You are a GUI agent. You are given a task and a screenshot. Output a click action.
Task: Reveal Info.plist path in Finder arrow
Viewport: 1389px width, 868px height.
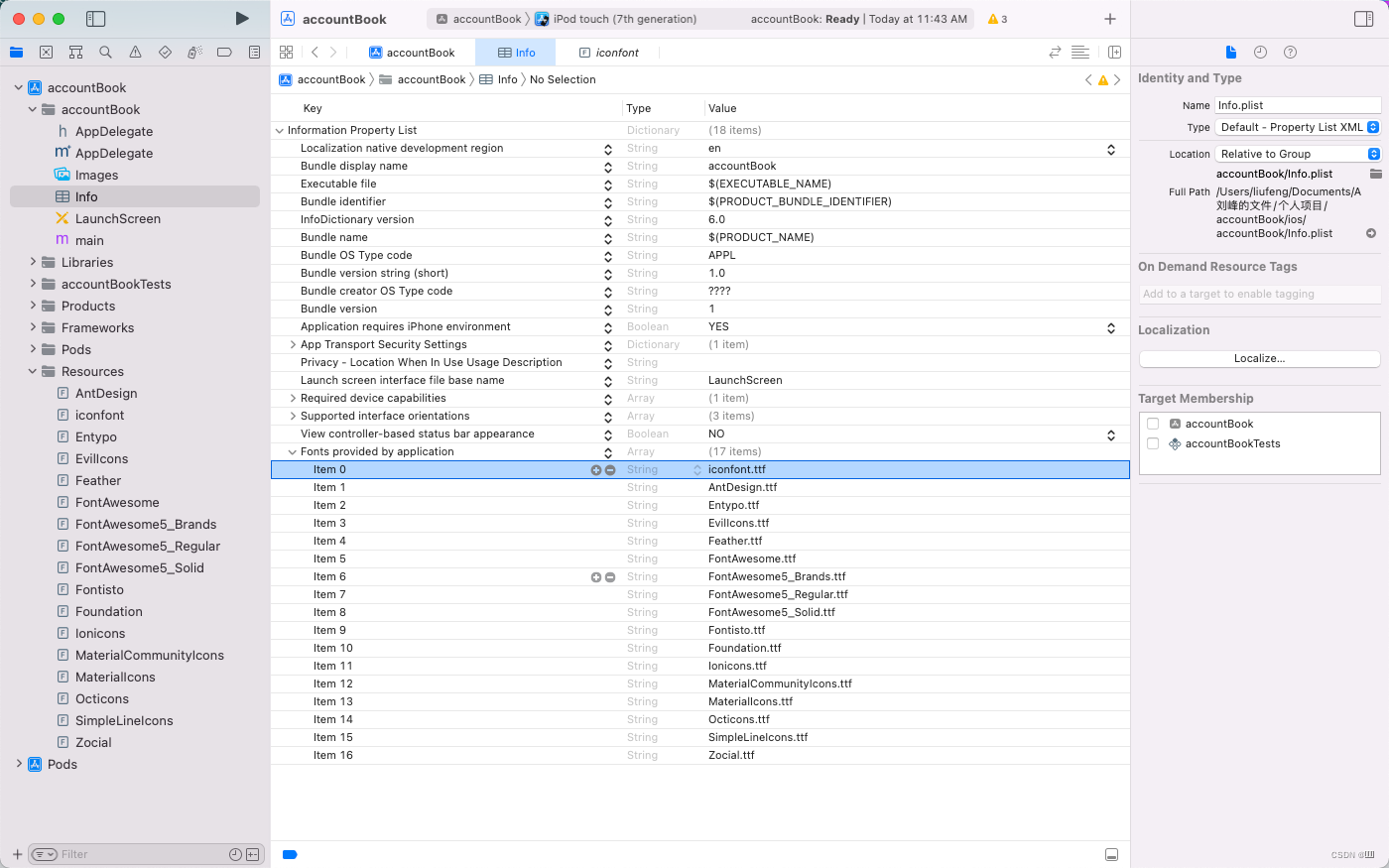(x=1371, y=234)
